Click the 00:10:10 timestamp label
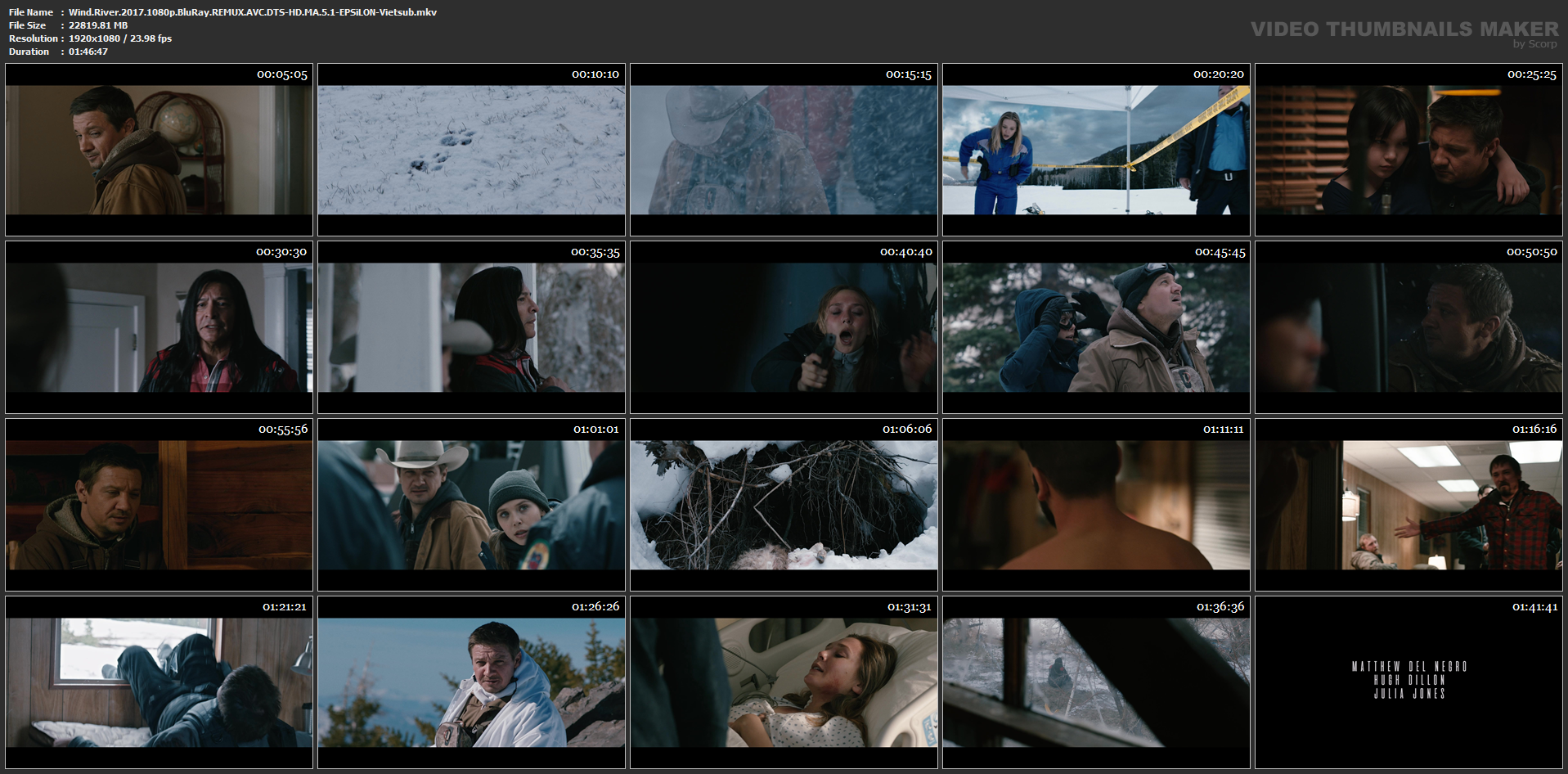Viewport: 1568px width, 774px height. 595,74
